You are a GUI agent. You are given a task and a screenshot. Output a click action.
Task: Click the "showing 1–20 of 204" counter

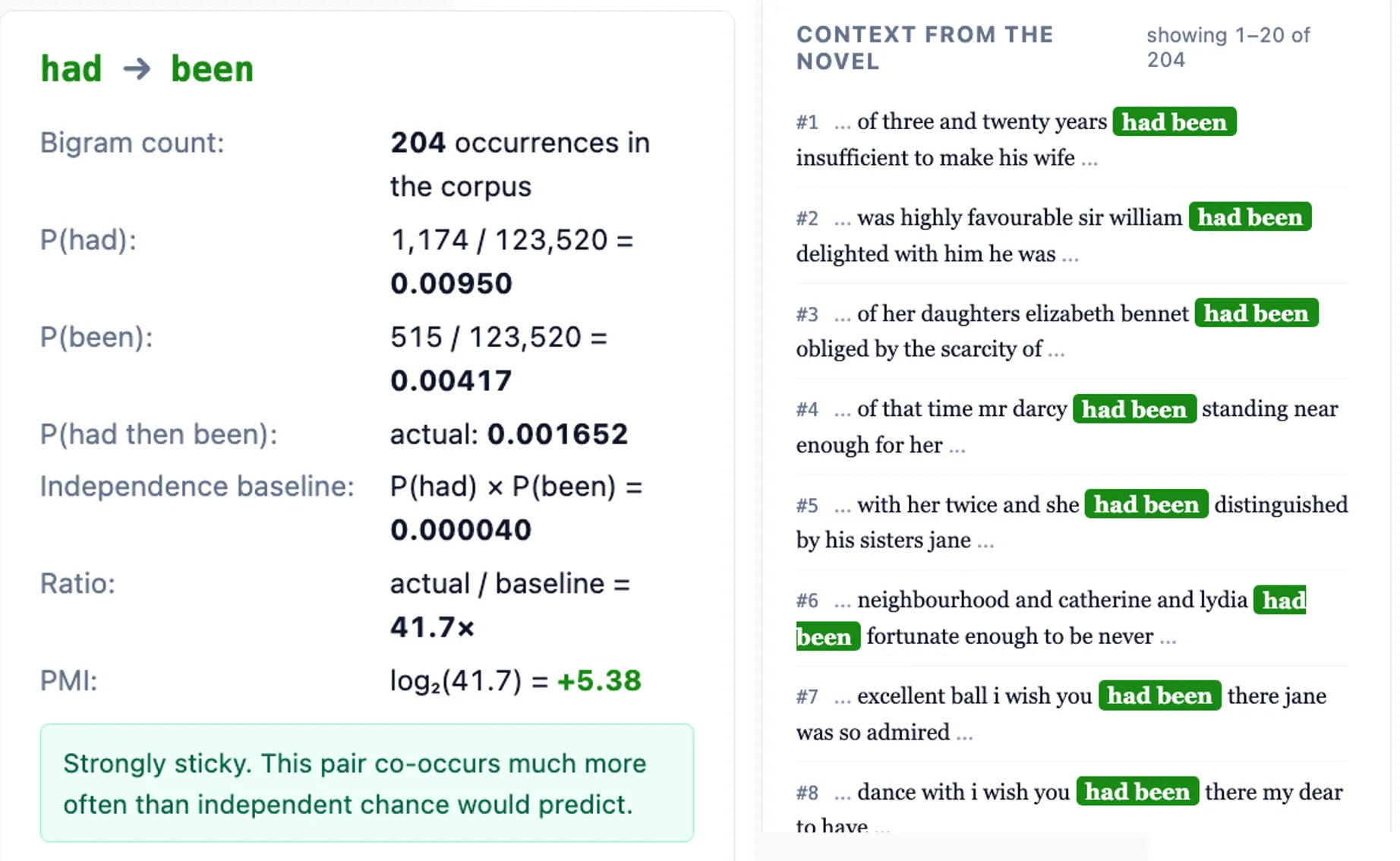(1228, 47)
